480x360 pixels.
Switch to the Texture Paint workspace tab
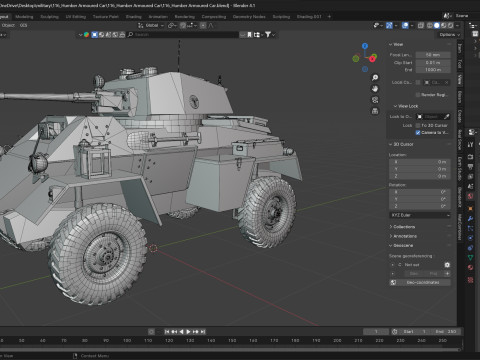coord(105,16)
